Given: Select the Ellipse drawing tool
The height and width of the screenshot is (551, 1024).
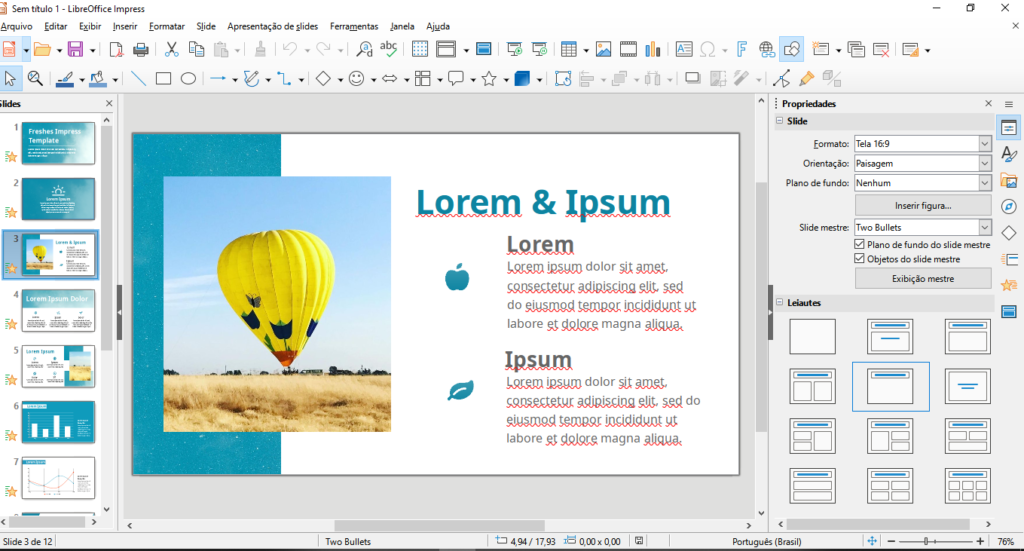Looking at the screenshot, I should pyautogui.click(x=187, y=79).
